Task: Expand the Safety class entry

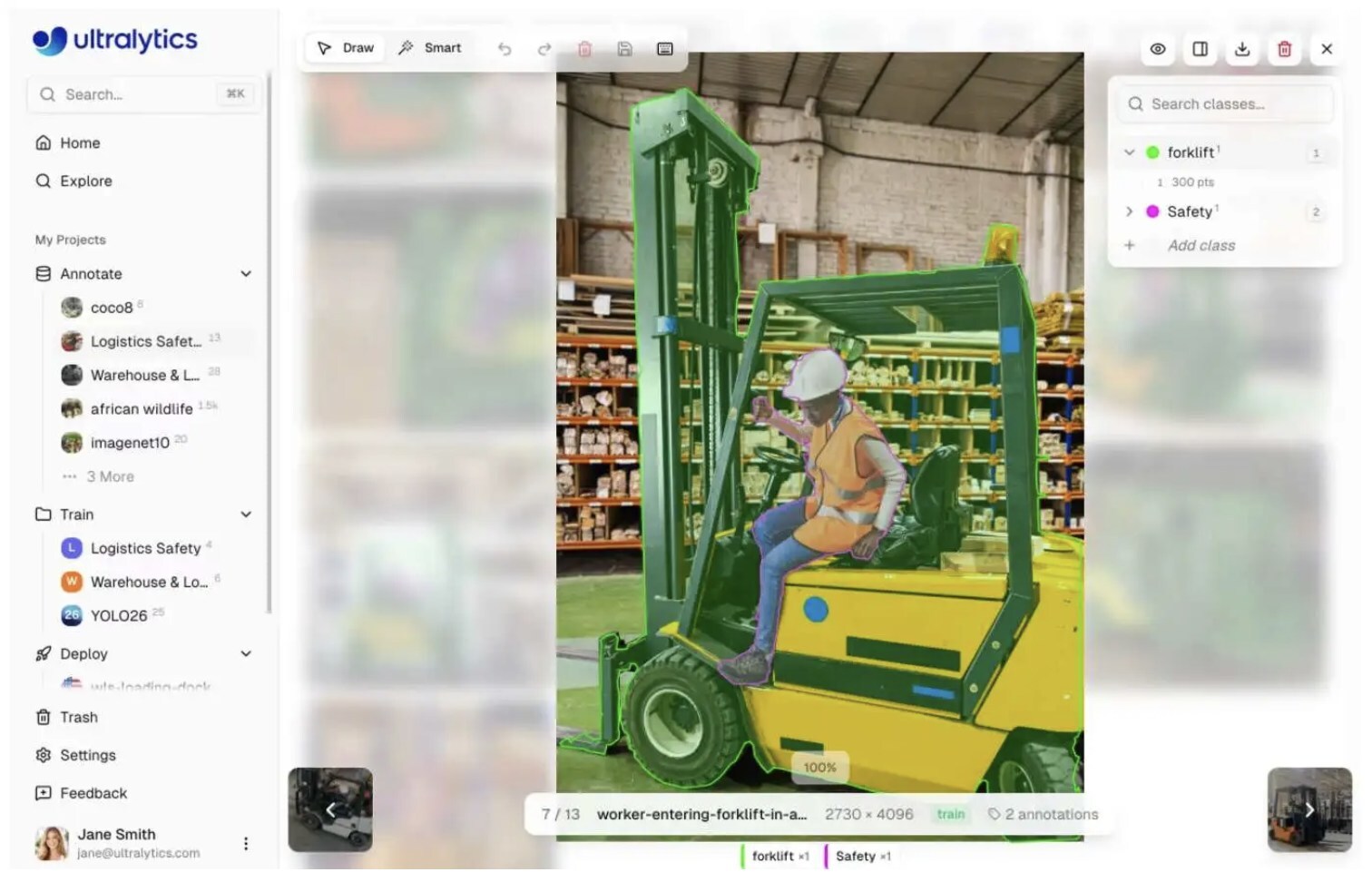Action: (1129, 211)
